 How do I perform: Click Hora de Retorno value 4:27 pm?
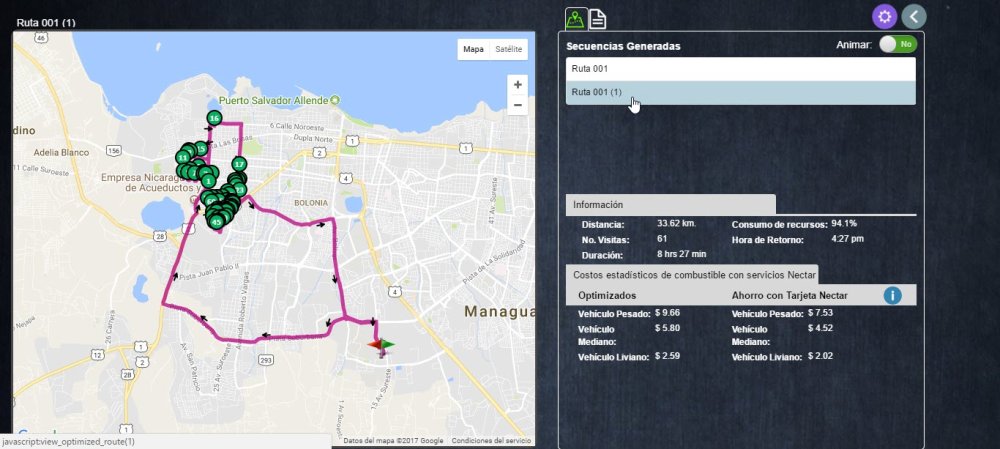point(848,239)
